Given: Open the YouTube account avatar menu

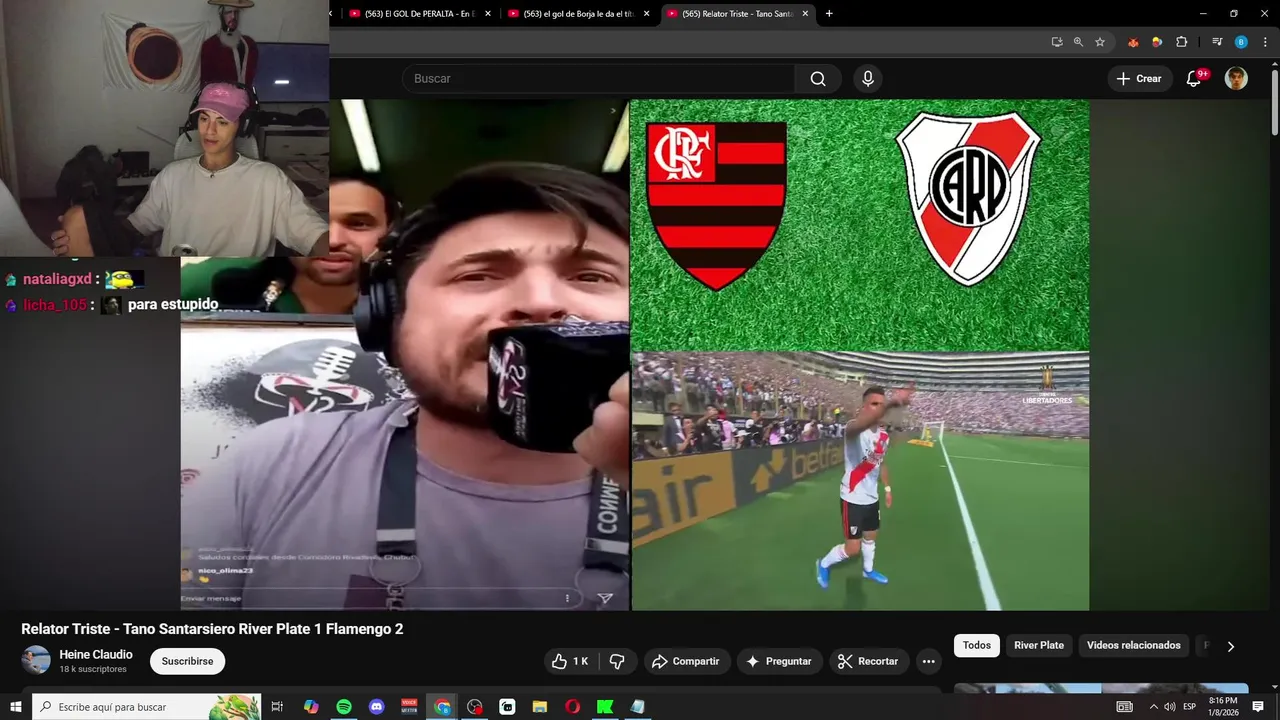Looking at the screenshot, I should coord(1236,79).
